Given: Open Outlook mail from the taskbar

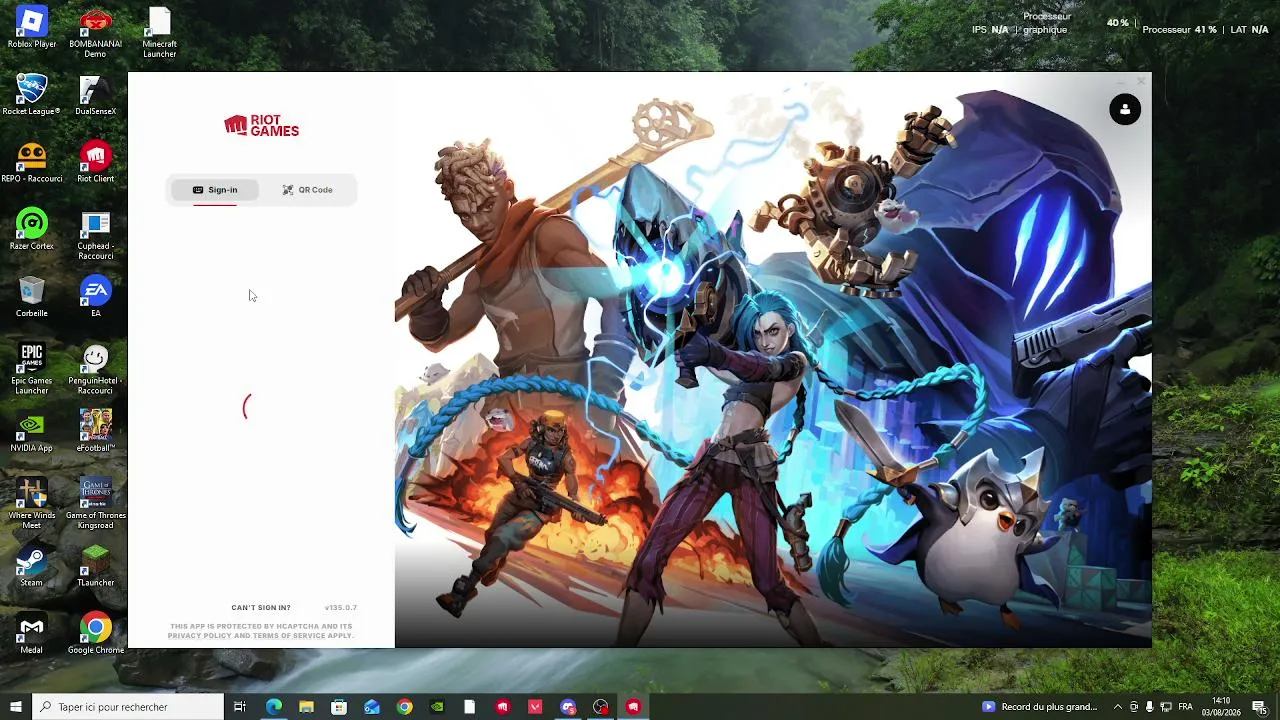Looking at the screenshot, I should tap(372, 707).
